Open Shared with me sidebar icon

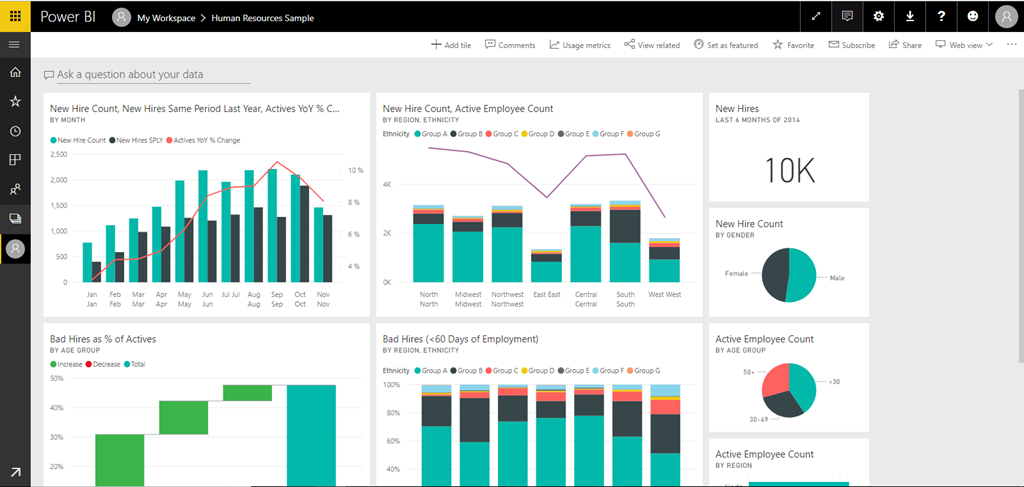(x=15, y=189)
